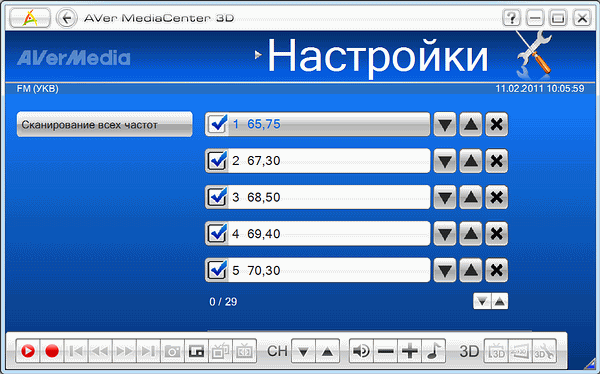This screenshot has width=600, height=374.
Task: Click the musical note audio mode icon
Action: coord(434,351)
